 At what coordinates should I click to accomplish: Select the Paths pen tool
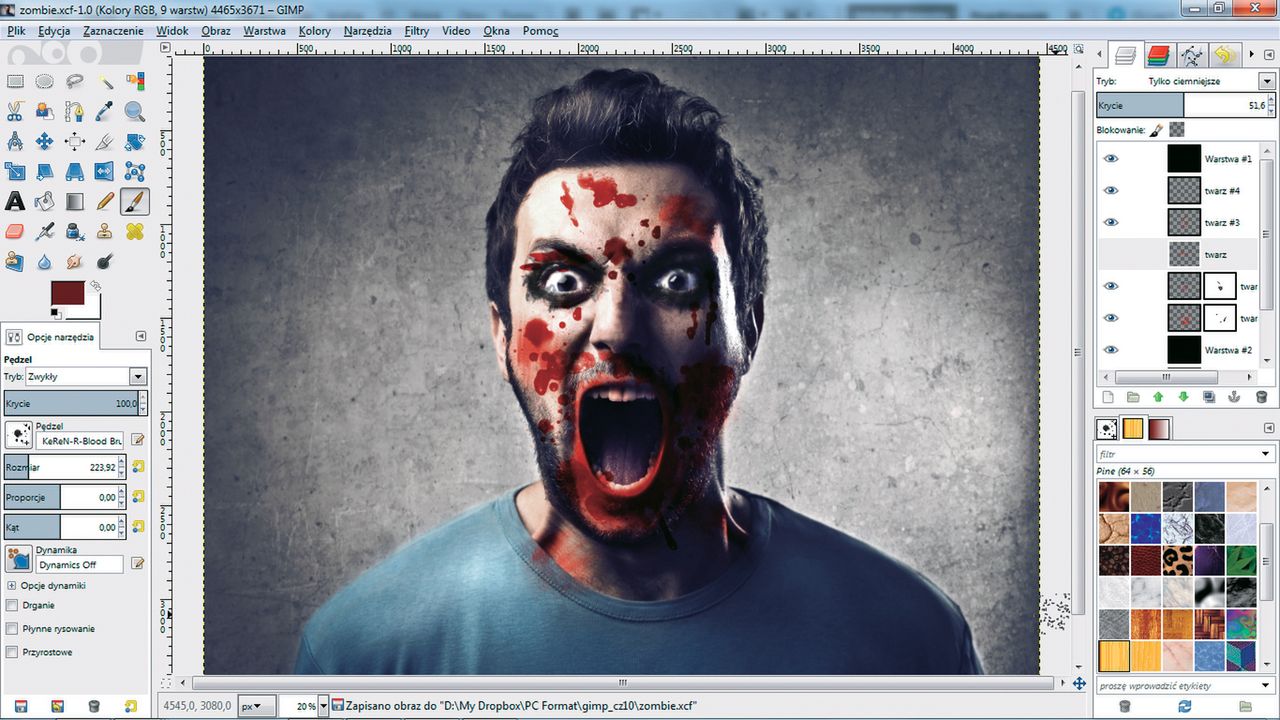[75, 112]
